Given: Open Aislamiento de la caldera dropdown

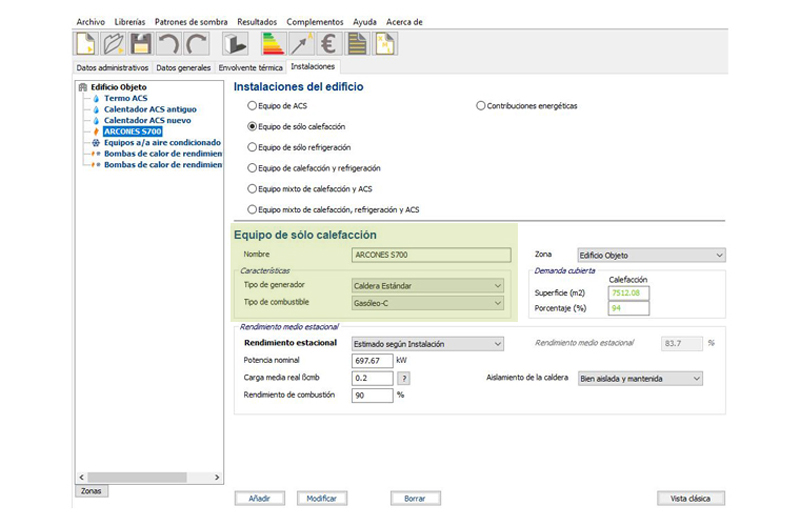Looking at the screenshot, I should click(x=640, y=379).
